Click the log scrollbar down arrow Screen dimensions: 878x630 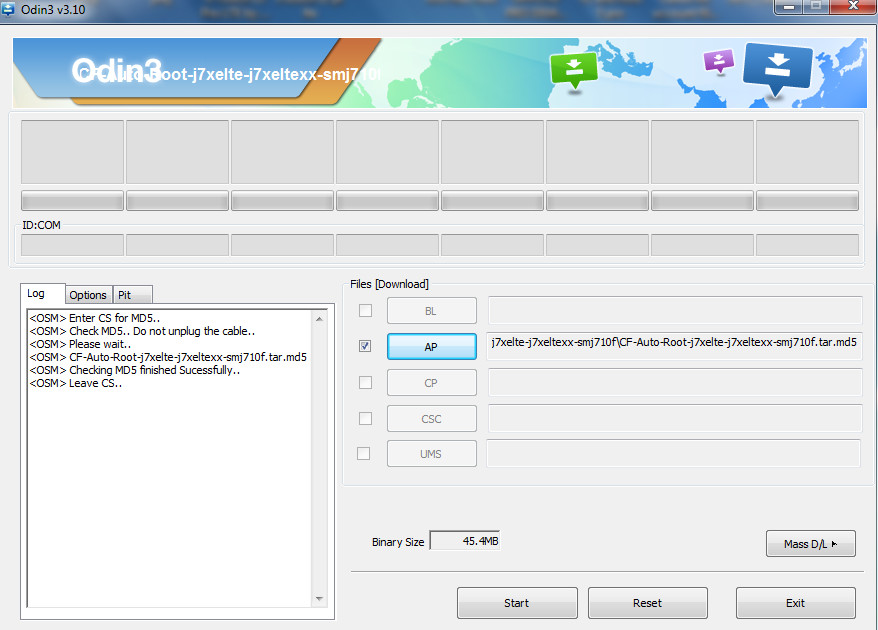(x=319, y=599)
